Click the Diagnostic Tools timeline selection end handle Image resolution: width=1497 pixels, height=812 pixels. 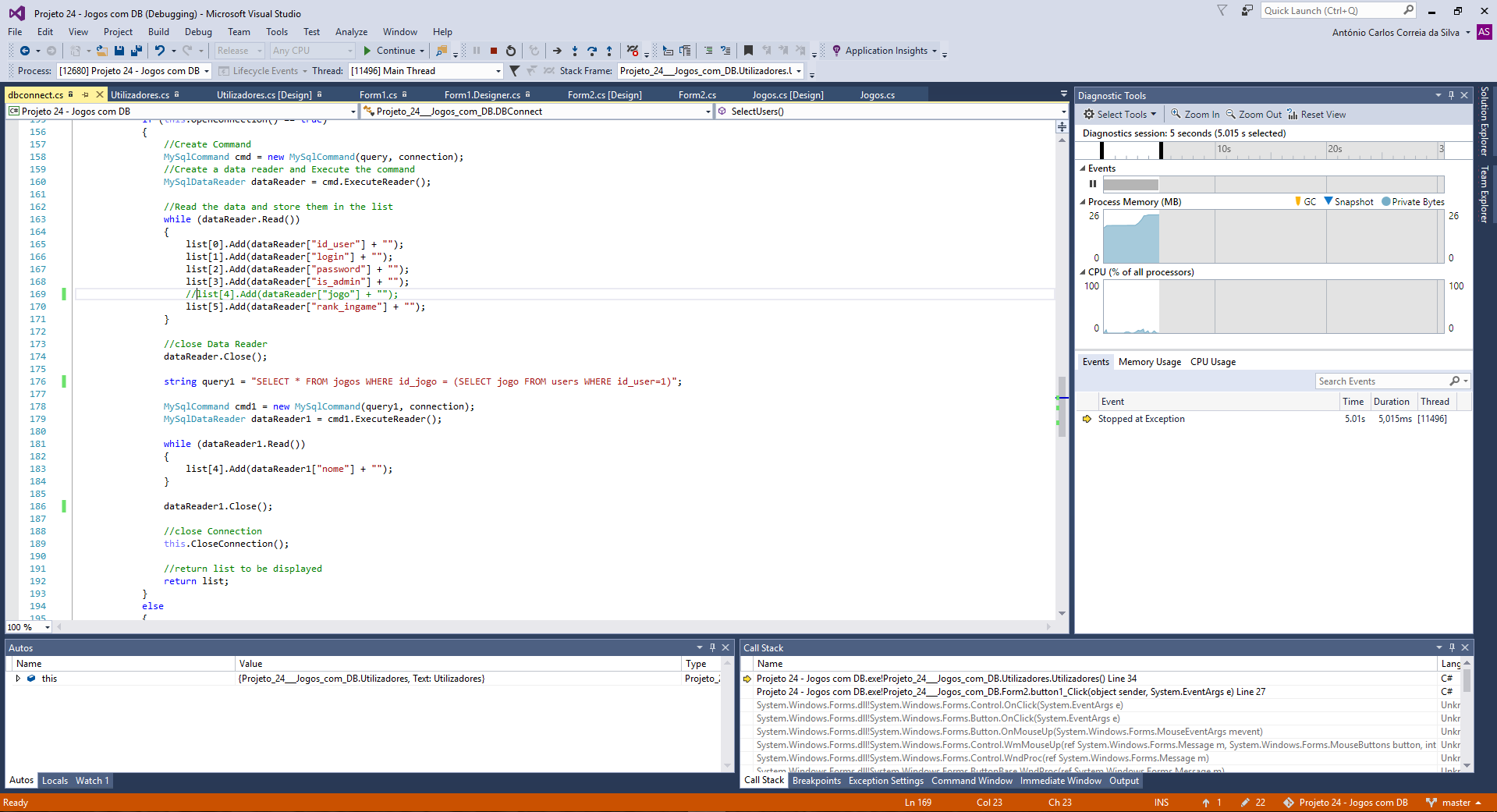tap(1161, 150)
